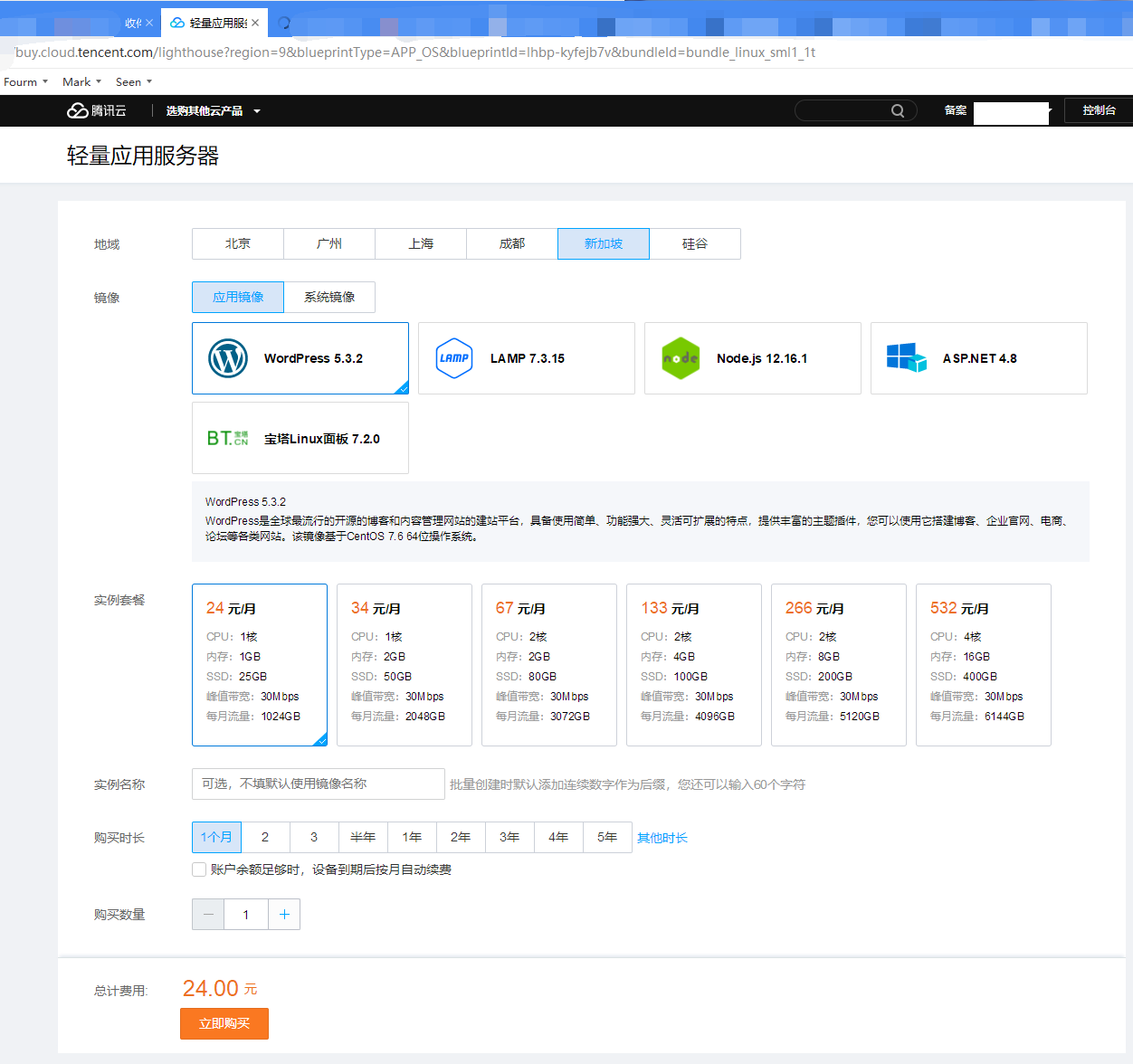Expand the Mark bookmark folder
1133x1064 pixels.
[81, 81]
